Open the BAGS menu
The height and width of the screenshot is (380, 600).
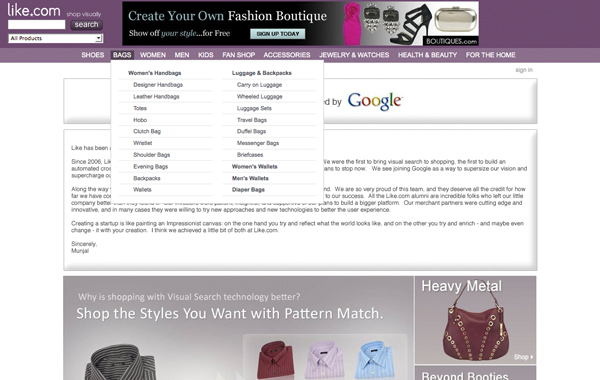[x=122, y=55]
